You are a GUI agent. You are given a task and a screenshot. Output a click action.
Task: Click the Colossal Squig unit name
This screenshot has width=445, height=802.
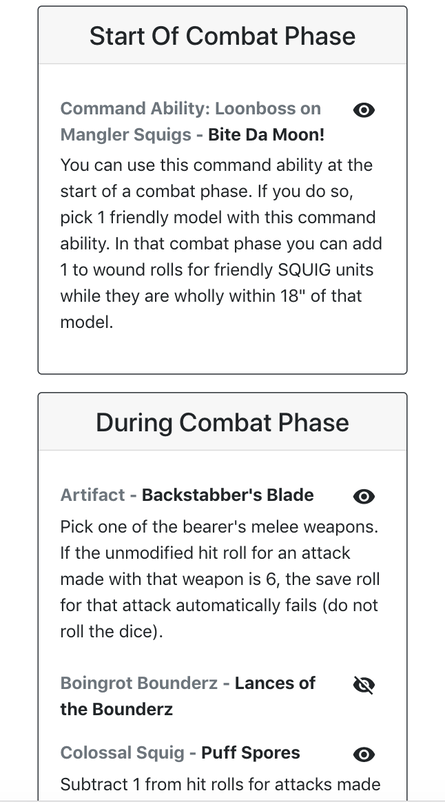coord(122,753)
